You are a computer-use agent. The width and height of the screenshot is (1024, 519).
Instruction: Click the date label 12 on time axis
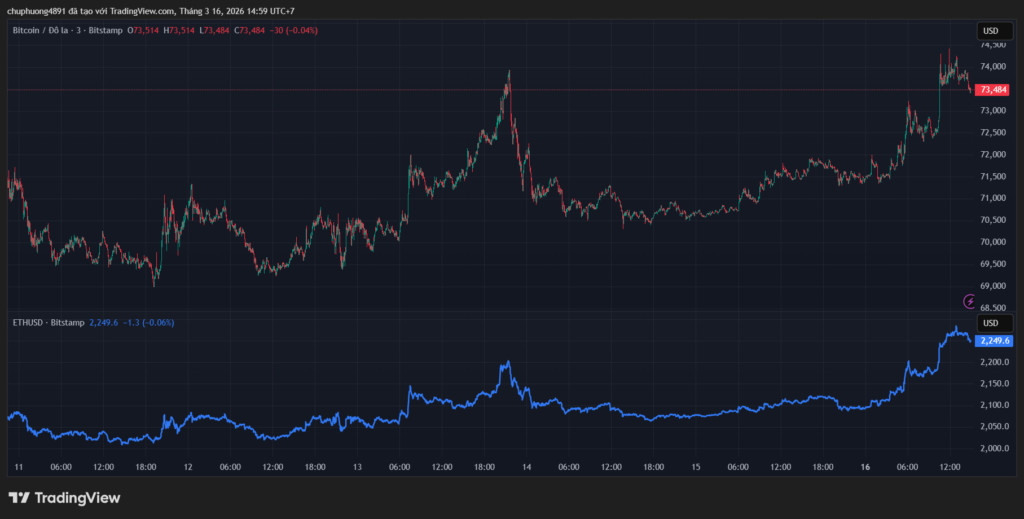tap(187, 467)
